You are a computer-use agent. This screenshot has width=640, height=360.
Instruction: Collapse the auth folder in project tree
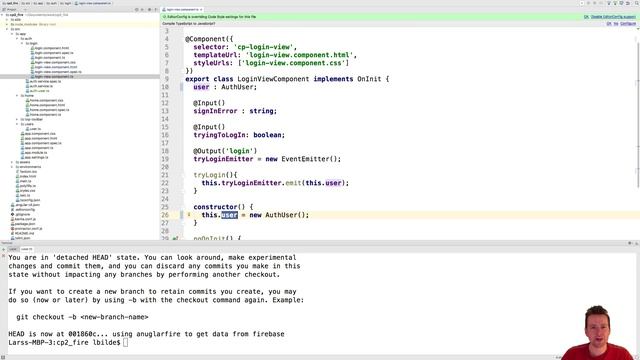(x=17, y=39)
